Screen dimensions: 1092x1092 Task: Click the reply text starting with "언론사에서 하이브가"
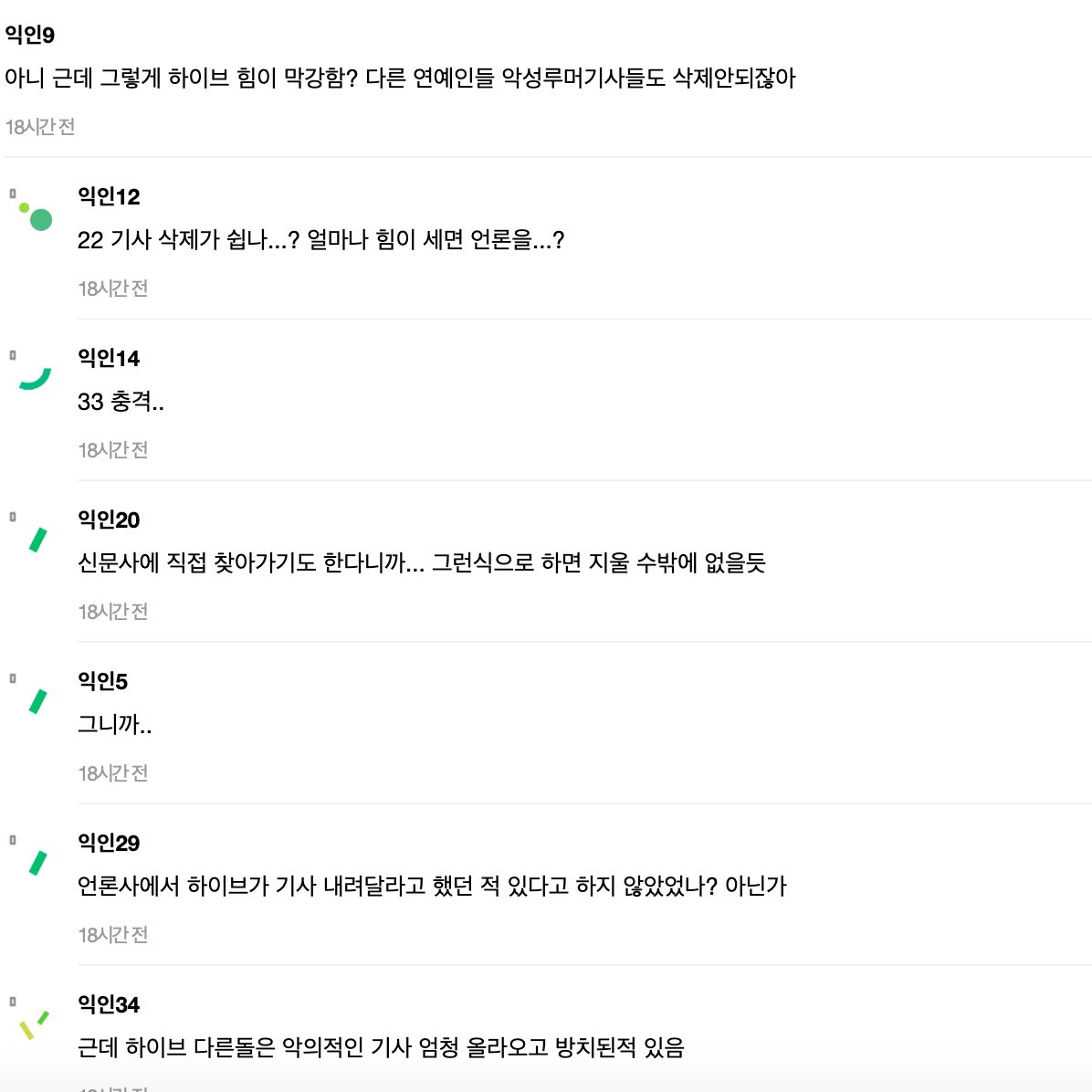click(432, 886)
